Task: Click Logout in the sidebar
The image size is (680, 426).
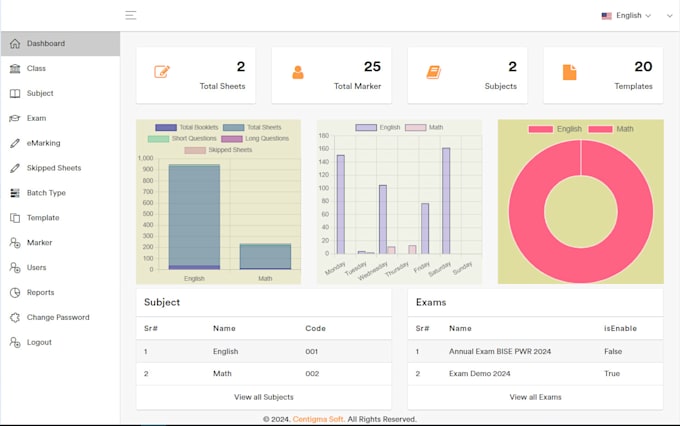Action: [60, 342]
